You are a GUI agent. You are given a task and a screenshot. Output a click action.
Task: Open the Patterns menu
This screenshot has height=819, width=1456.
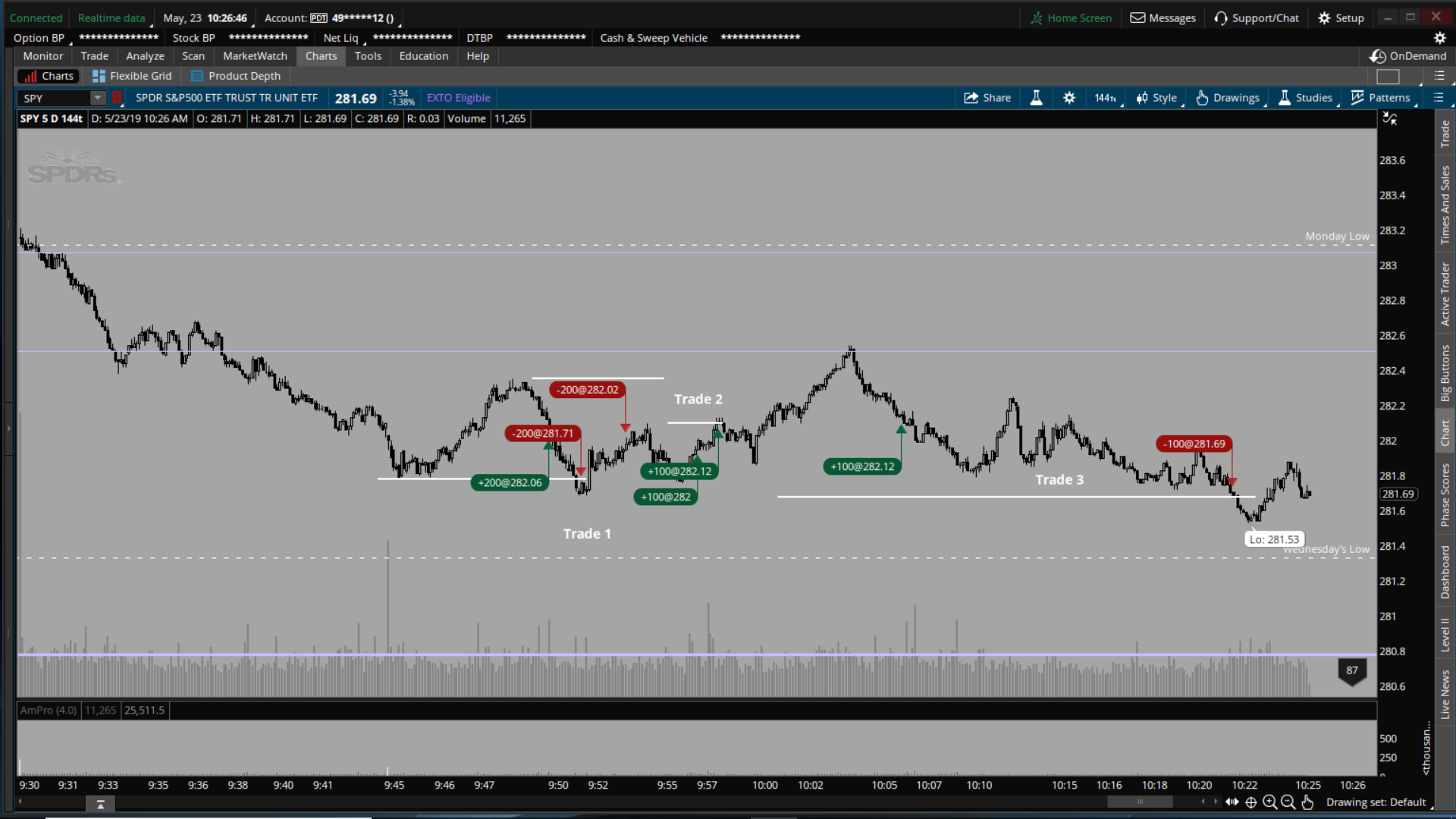pos(1381,98)
